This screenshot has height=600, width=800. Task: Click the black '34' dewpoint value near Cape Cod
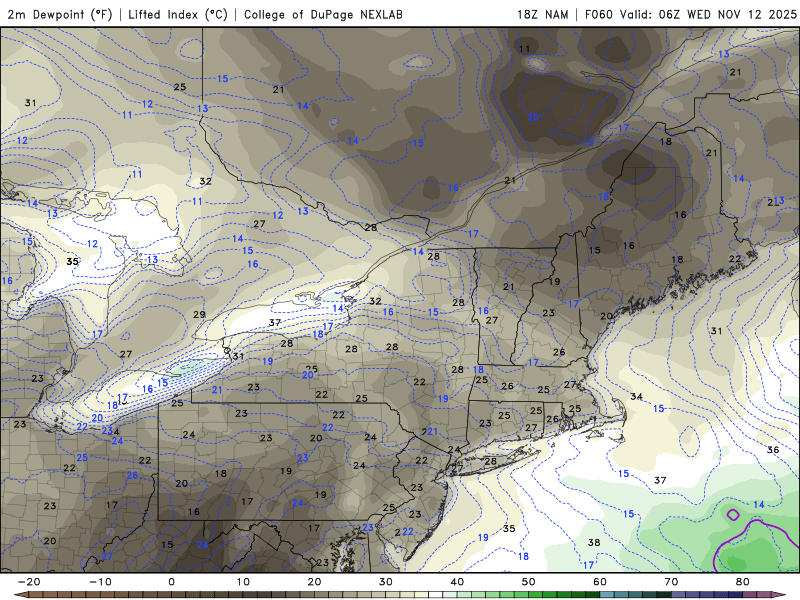(x=636, y=396)
